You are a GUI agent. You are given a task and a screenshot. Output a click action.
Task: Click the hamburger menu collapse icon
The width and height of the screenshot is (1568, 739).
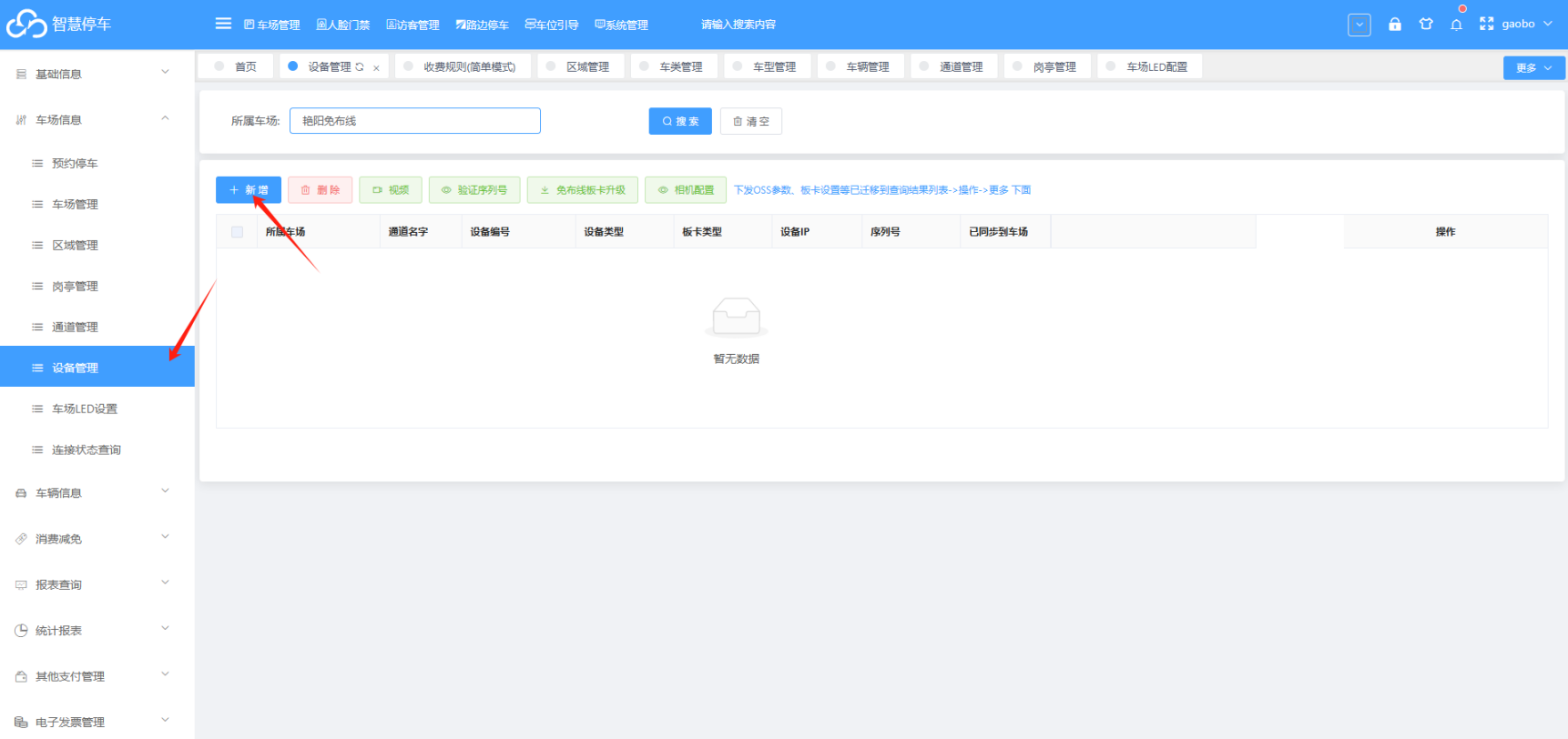(223, 24)
